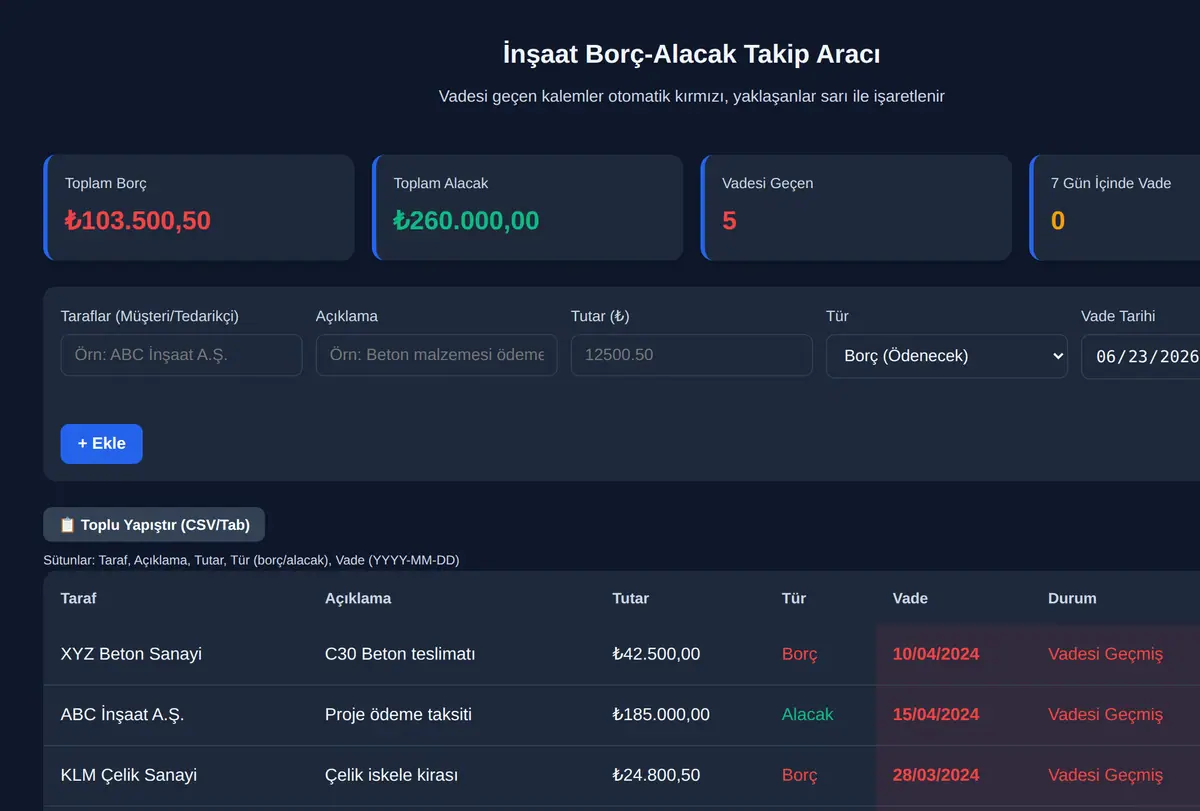This screenshot has height=811, width=1200.
Task: Click the Proje ödeme taksiti description
Action: click(x=398, y=715)
